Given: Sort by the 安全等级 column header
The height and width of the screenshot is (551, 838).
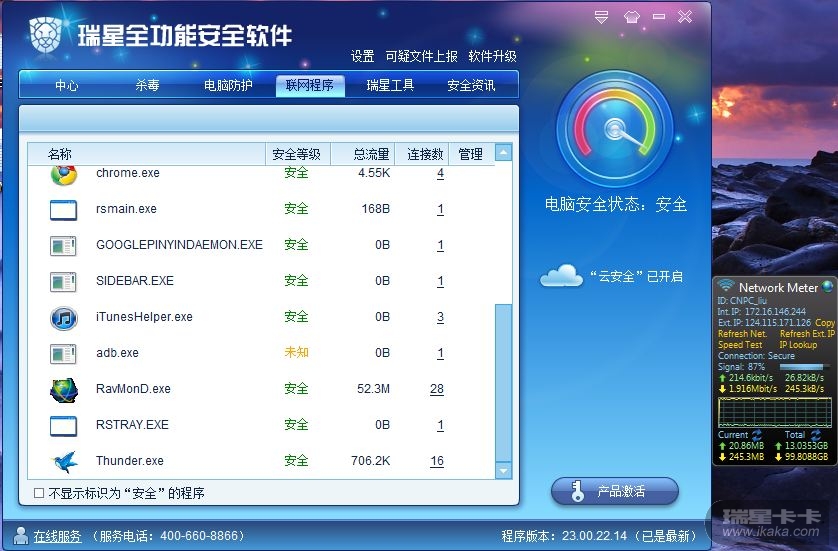Looking at the screenshot, I should click(x=298, y=154).
